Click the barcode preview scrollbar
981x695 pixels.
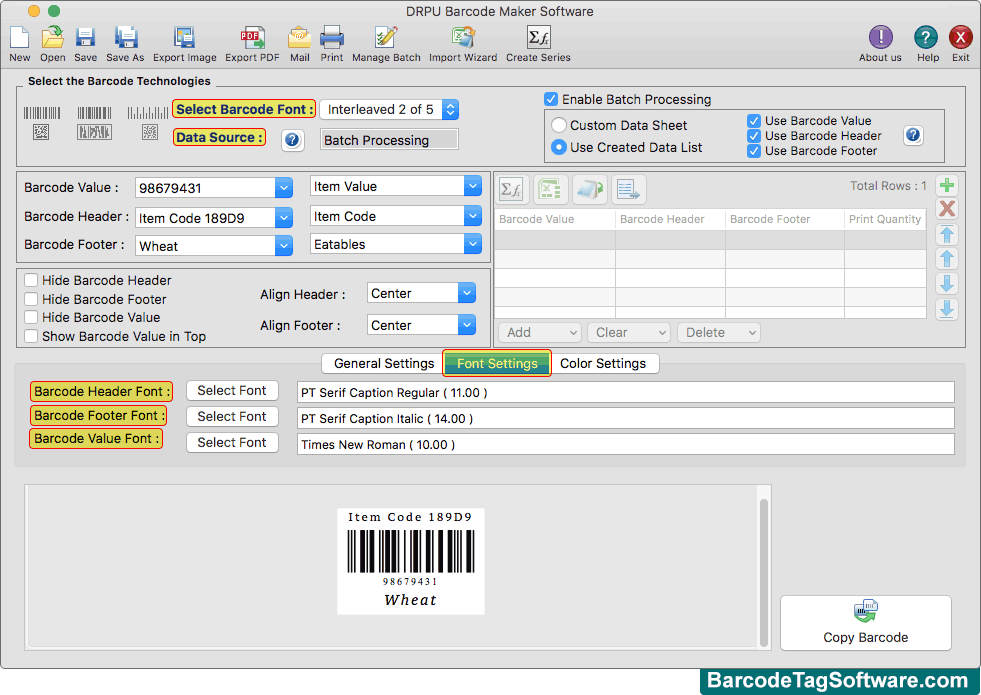(x=763, y=572)
